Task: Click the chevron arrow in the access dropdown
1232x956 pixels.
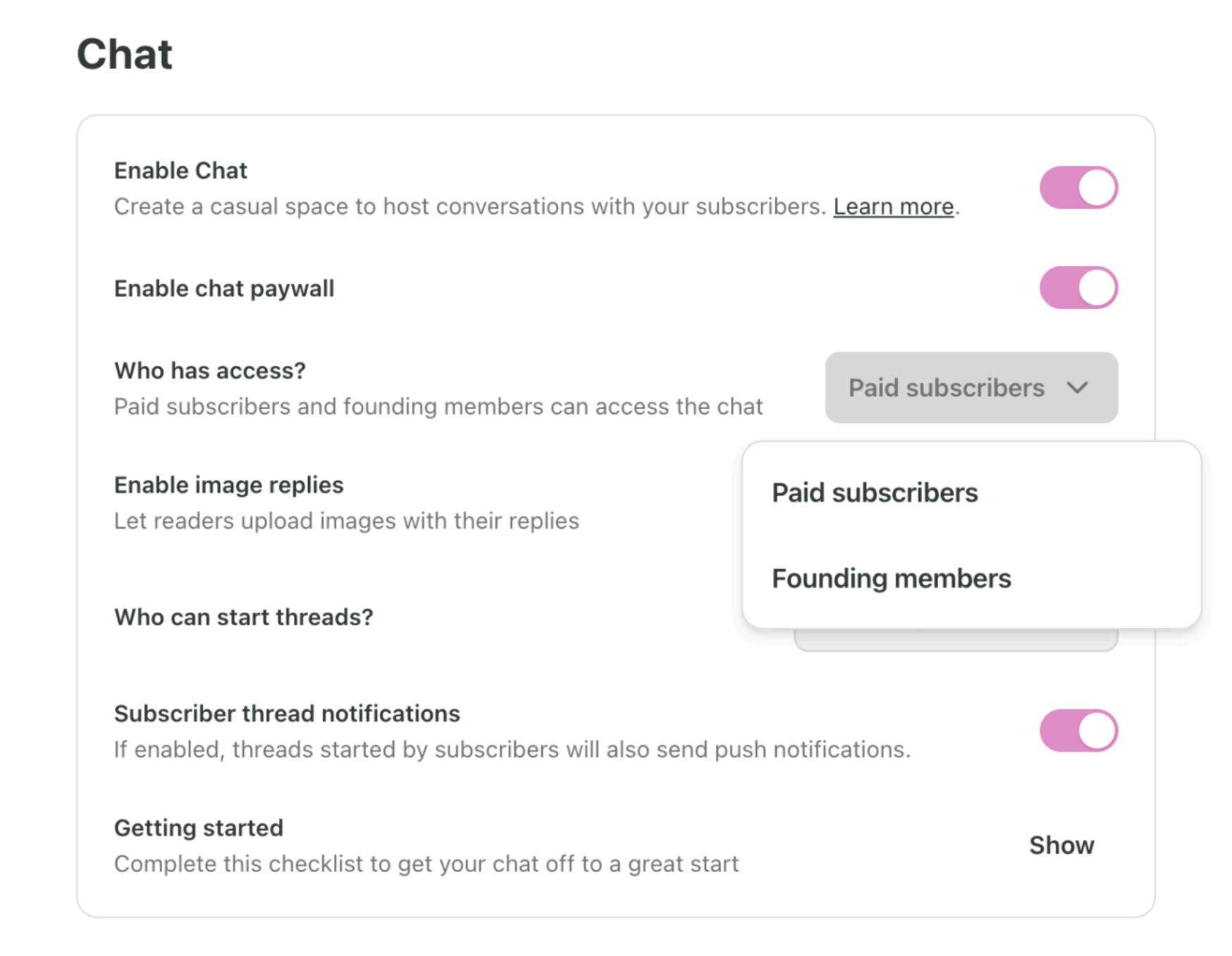Action: tap(1077, 388)
